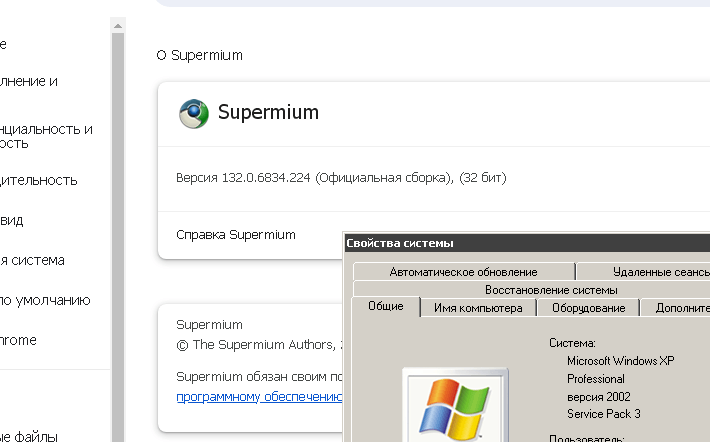
Task: Open the Удаленные сеансы tab
Action: pos(643,272)
